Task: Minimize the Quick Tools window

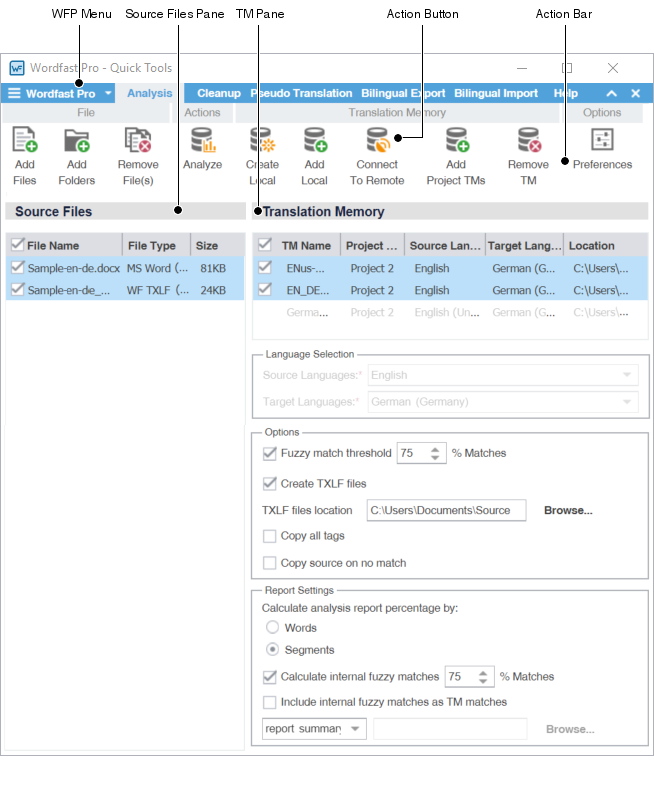Action: point(522,68)
